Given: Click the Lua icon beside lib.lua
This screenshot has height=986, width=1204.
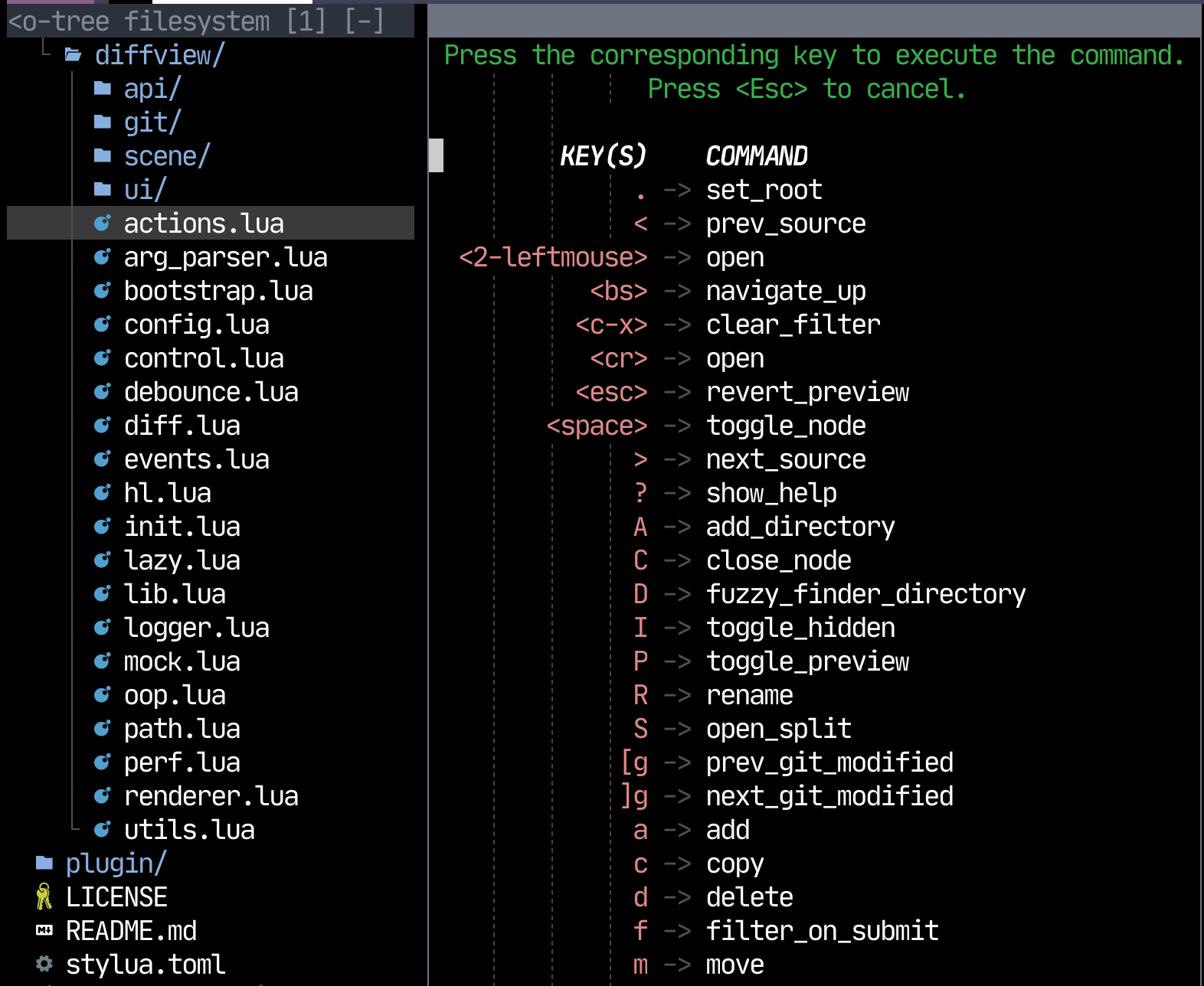Looking at the screenshot, I should click(x=103, y=594).
